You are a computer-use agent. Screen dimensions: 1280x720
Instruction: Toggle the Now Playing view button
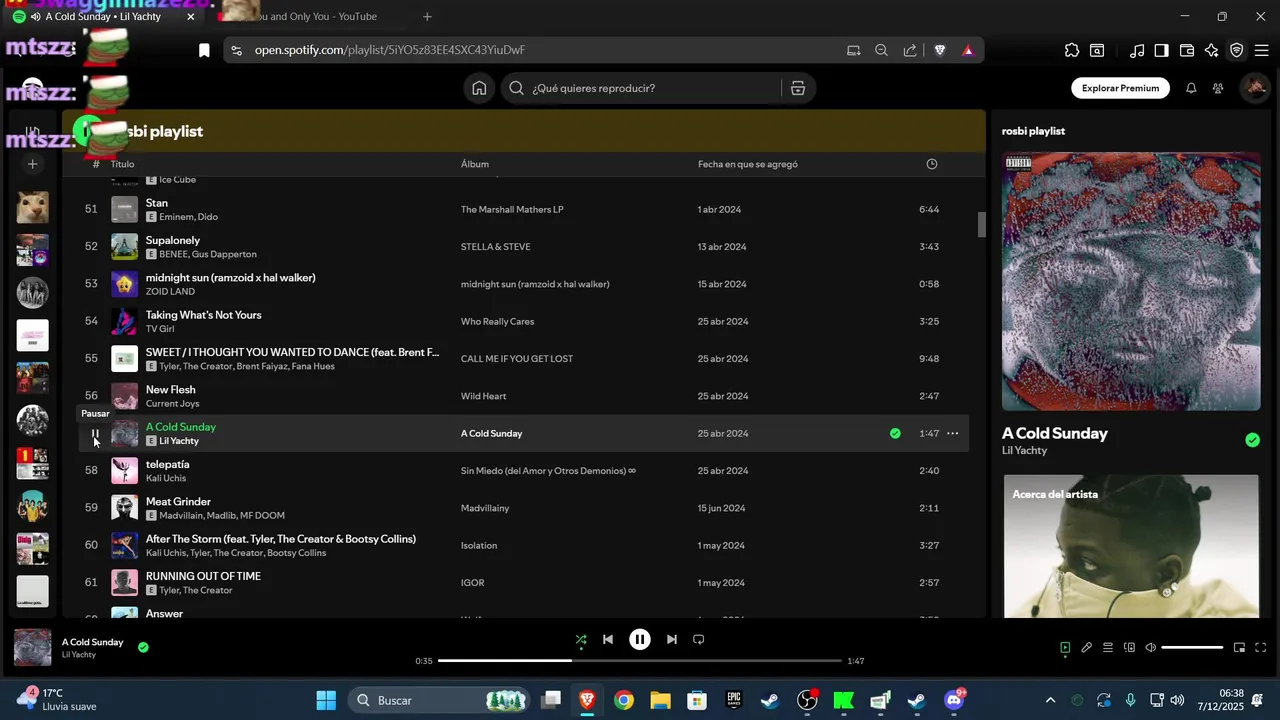pyautogui.click(x=1065, y=647)
